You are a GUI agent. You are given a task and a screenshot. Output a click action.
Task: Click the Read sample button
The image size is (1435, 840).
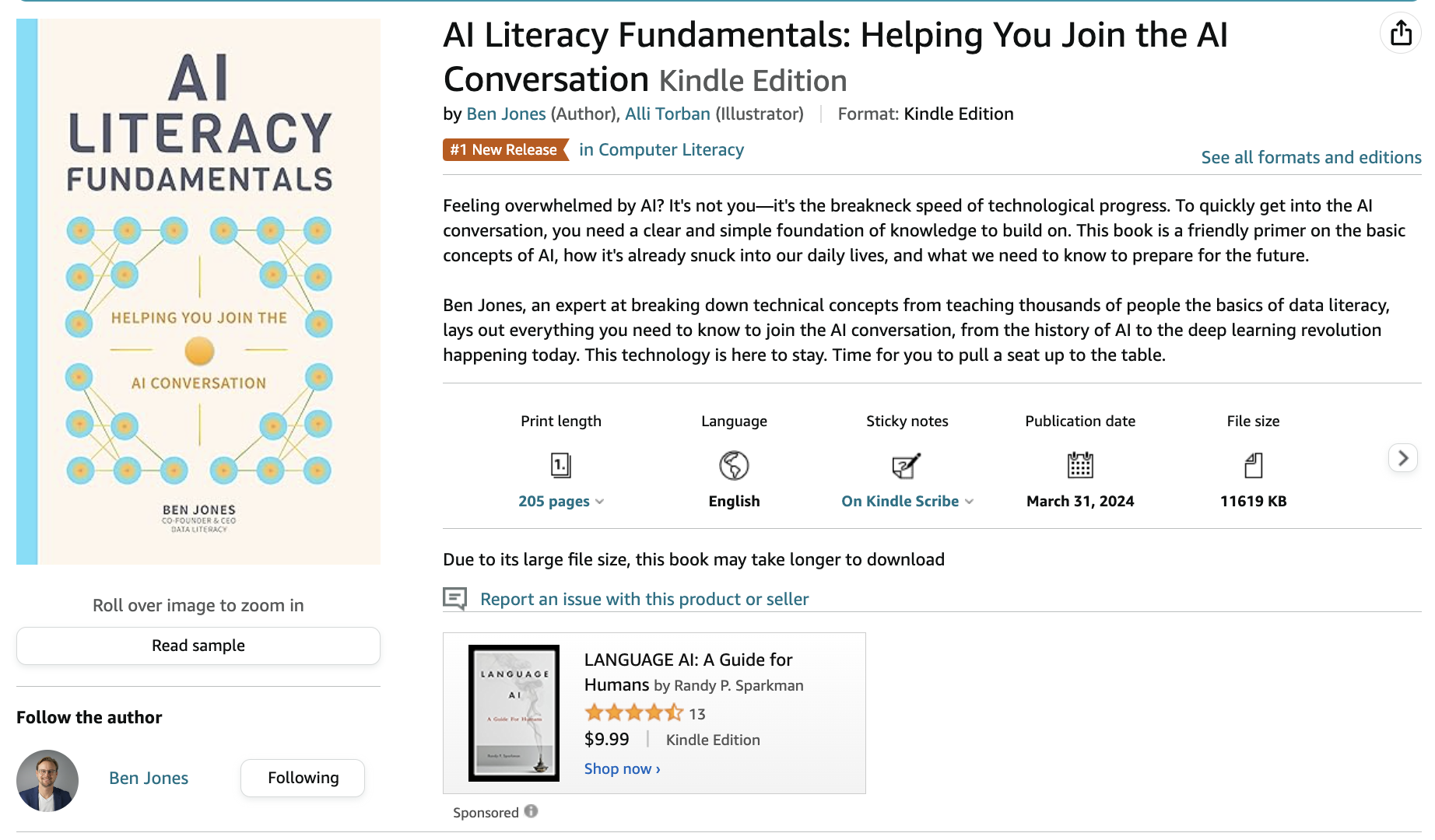pos(198,646)
